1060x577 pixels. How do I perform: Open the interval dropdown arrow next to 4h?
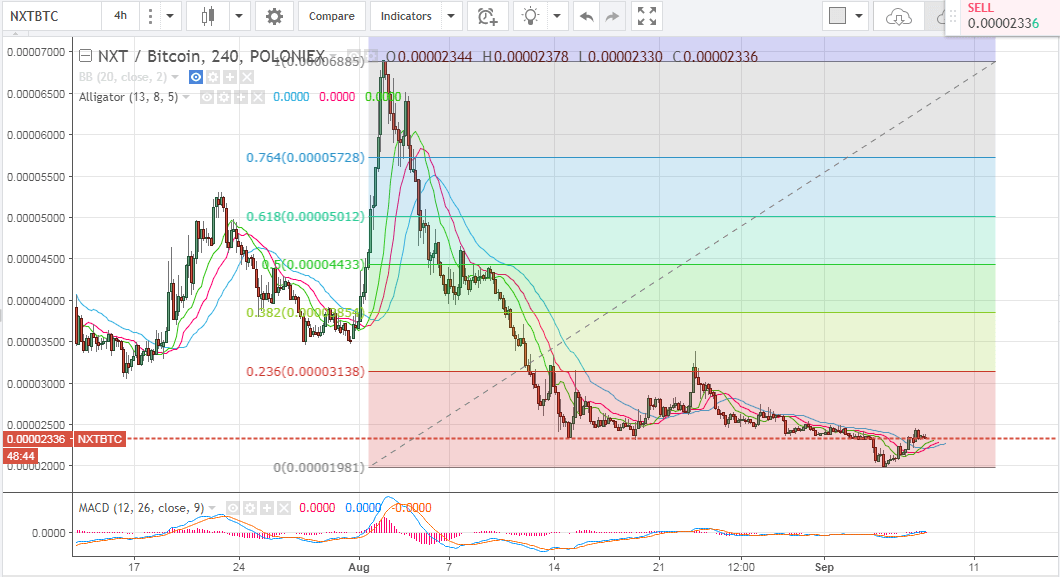tap(170, 16)
